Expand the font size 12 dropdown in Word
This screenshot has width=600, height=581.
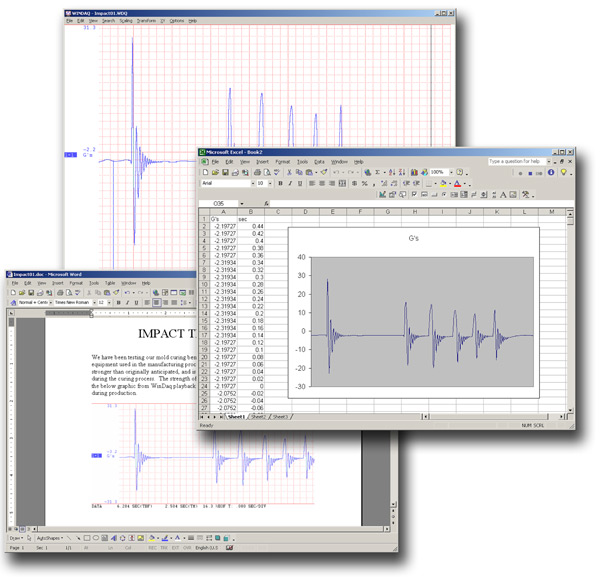pyautogui.click(x=109, y=302)
